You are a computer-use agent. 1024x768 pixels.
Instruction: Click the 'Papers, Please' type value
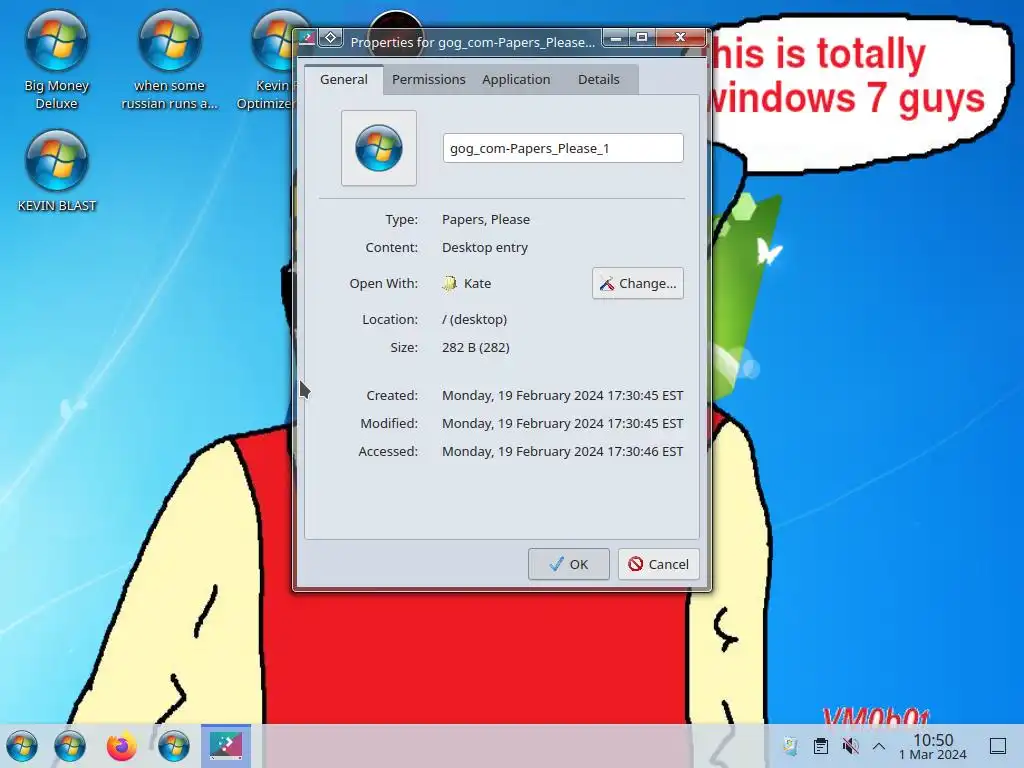tap(486, 219)
